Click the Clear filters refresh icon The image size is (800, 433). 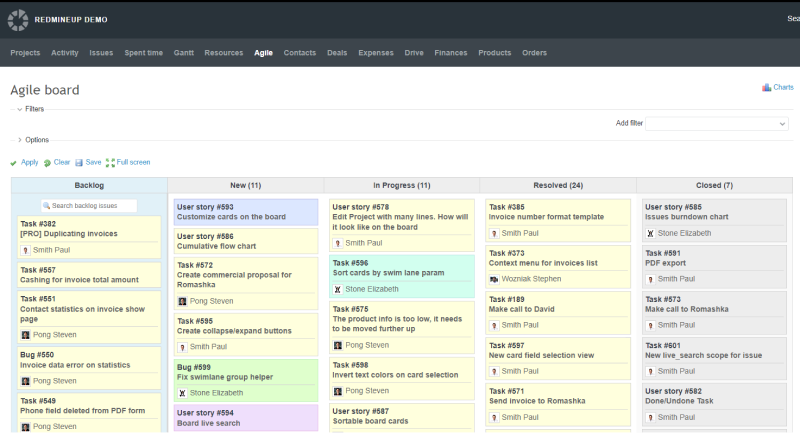[x=47, y=162]
